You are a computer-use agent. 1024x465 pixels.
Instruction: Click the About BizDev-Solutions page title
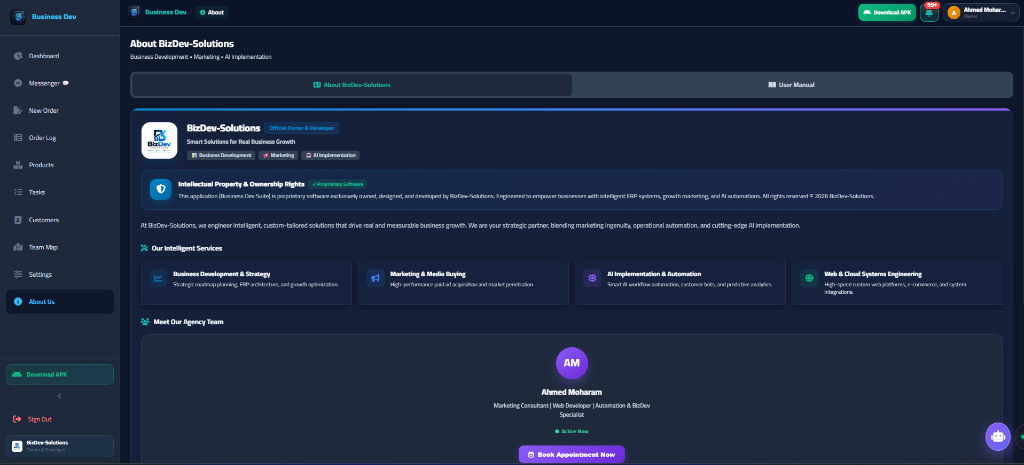[182, 44]
